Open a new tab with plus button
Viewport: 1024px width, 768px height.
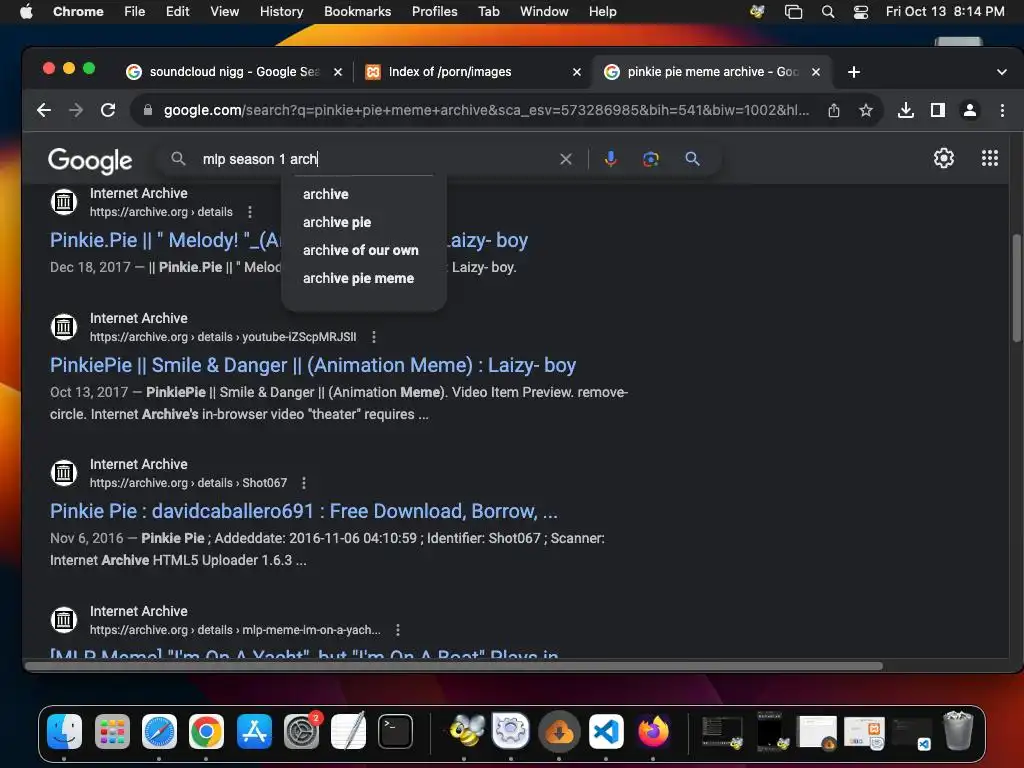pos(854,72)
